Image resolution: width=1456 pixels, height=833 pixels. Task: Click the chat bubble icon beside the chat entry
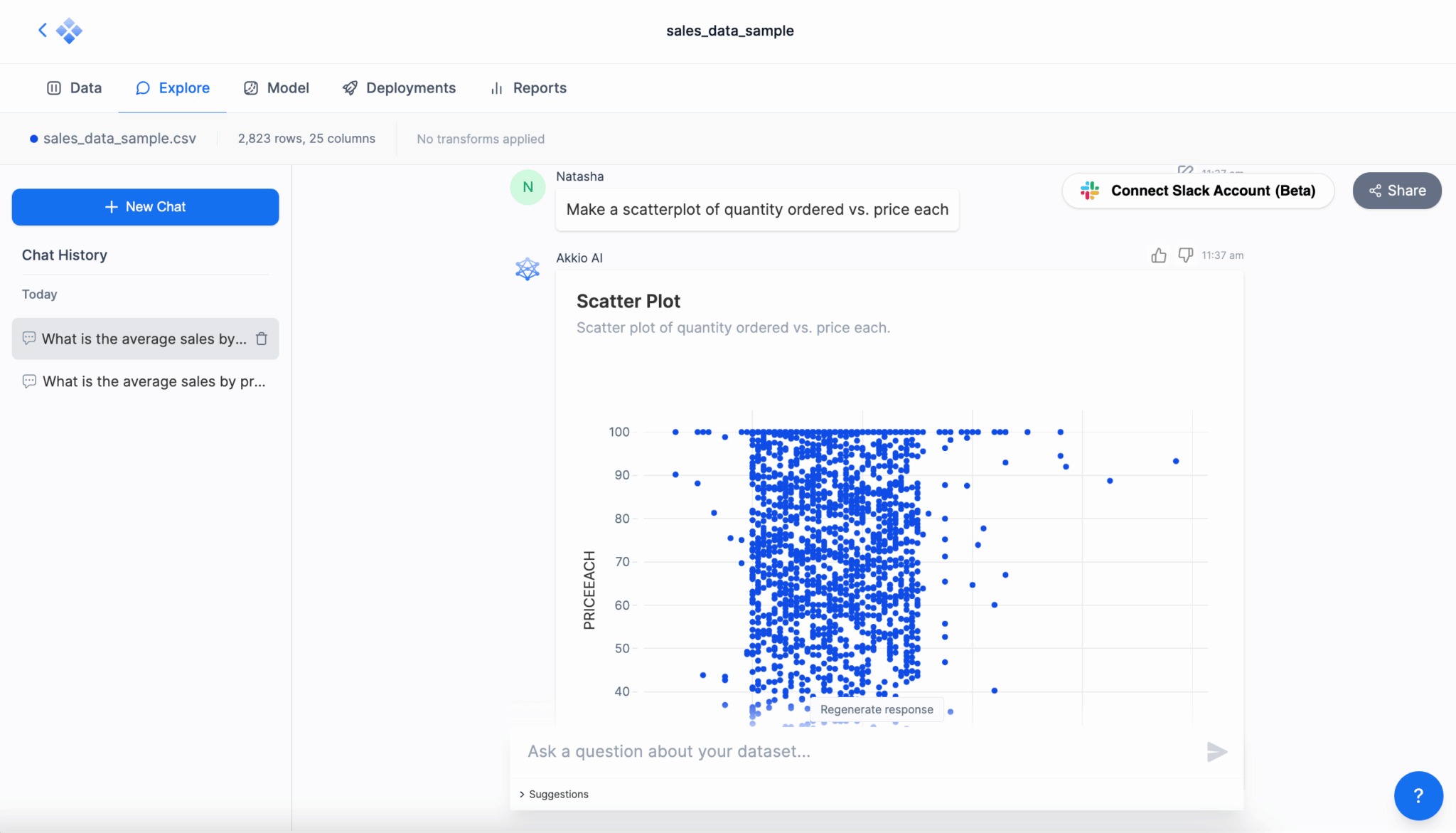click(x=28, y=338)
